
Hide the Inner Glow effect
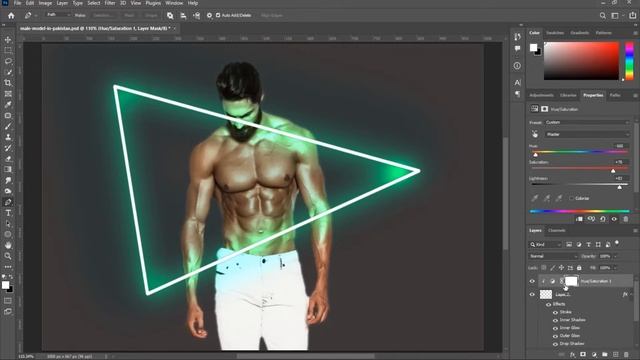(x=555, y=328)
